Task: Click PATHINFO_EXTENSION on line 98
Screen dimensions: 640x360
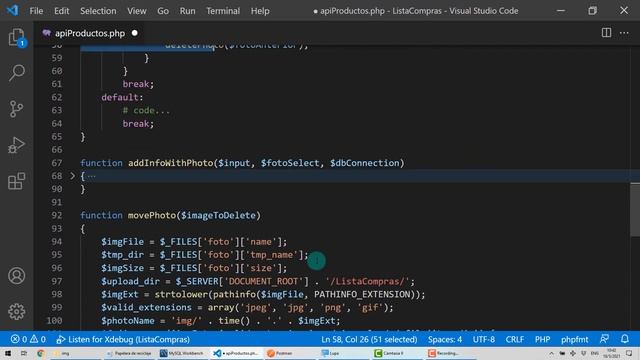Action: 362,294
